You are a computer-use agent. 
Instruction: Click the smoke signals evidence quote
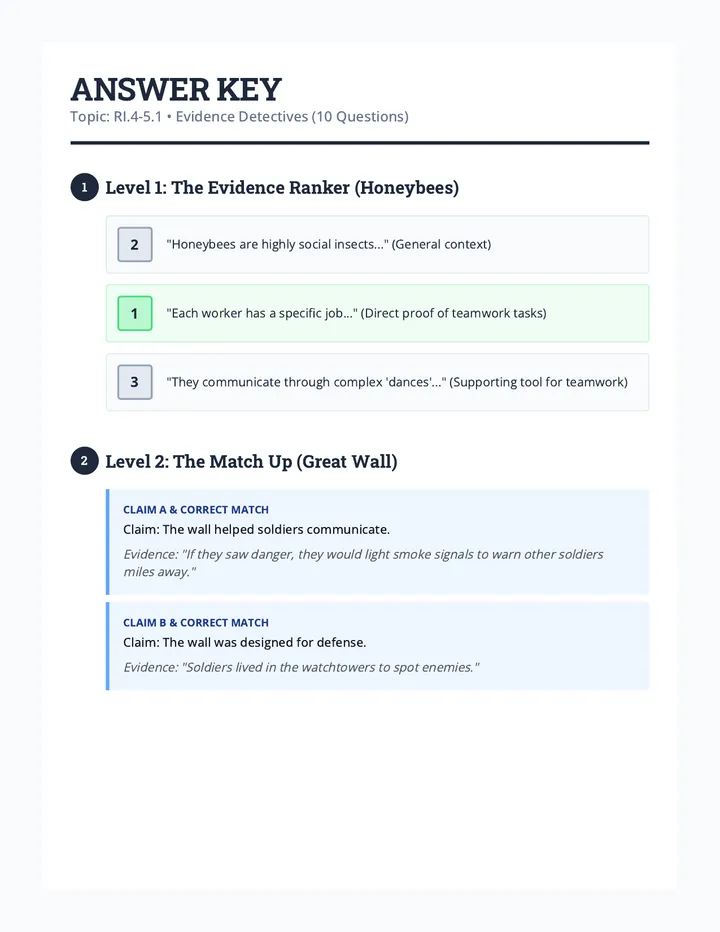pyautogui.click(x=363, y=563)
